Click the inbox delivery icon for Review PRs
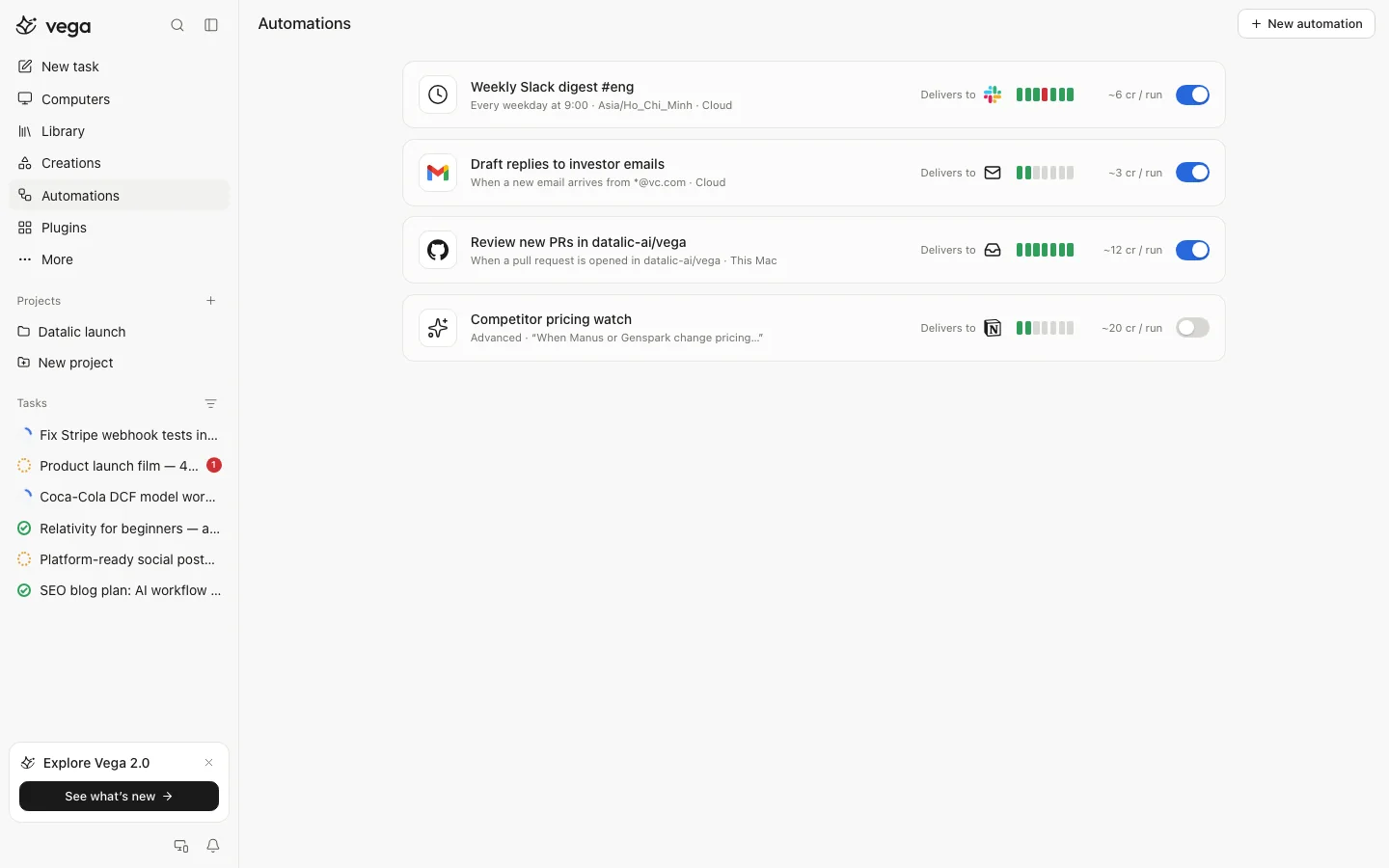The height and width of the screenshot is (868, 1389). (x=993, y=250)
